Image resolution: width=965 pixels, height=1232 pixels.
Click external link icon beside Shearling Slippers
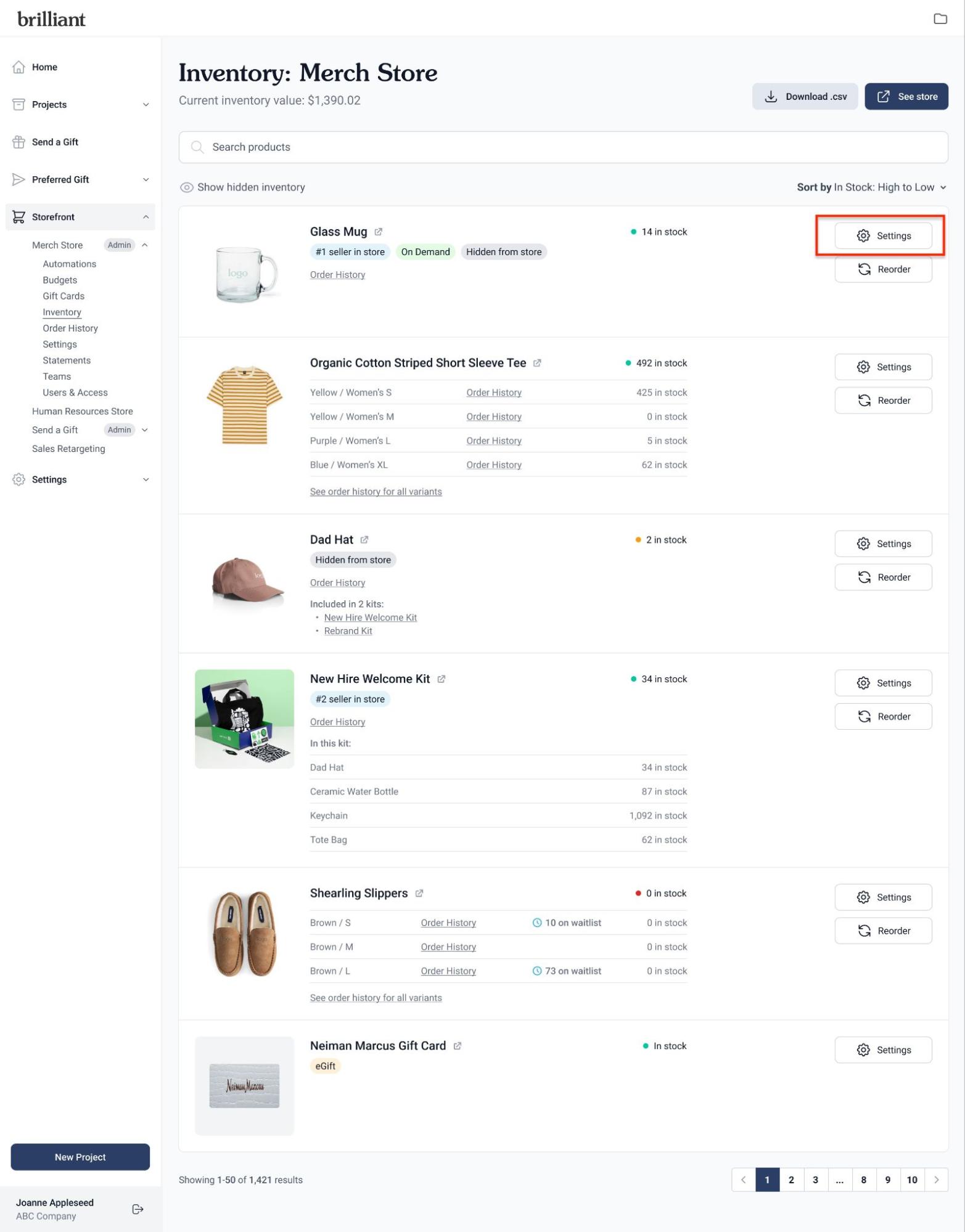(x=419, y=893)
